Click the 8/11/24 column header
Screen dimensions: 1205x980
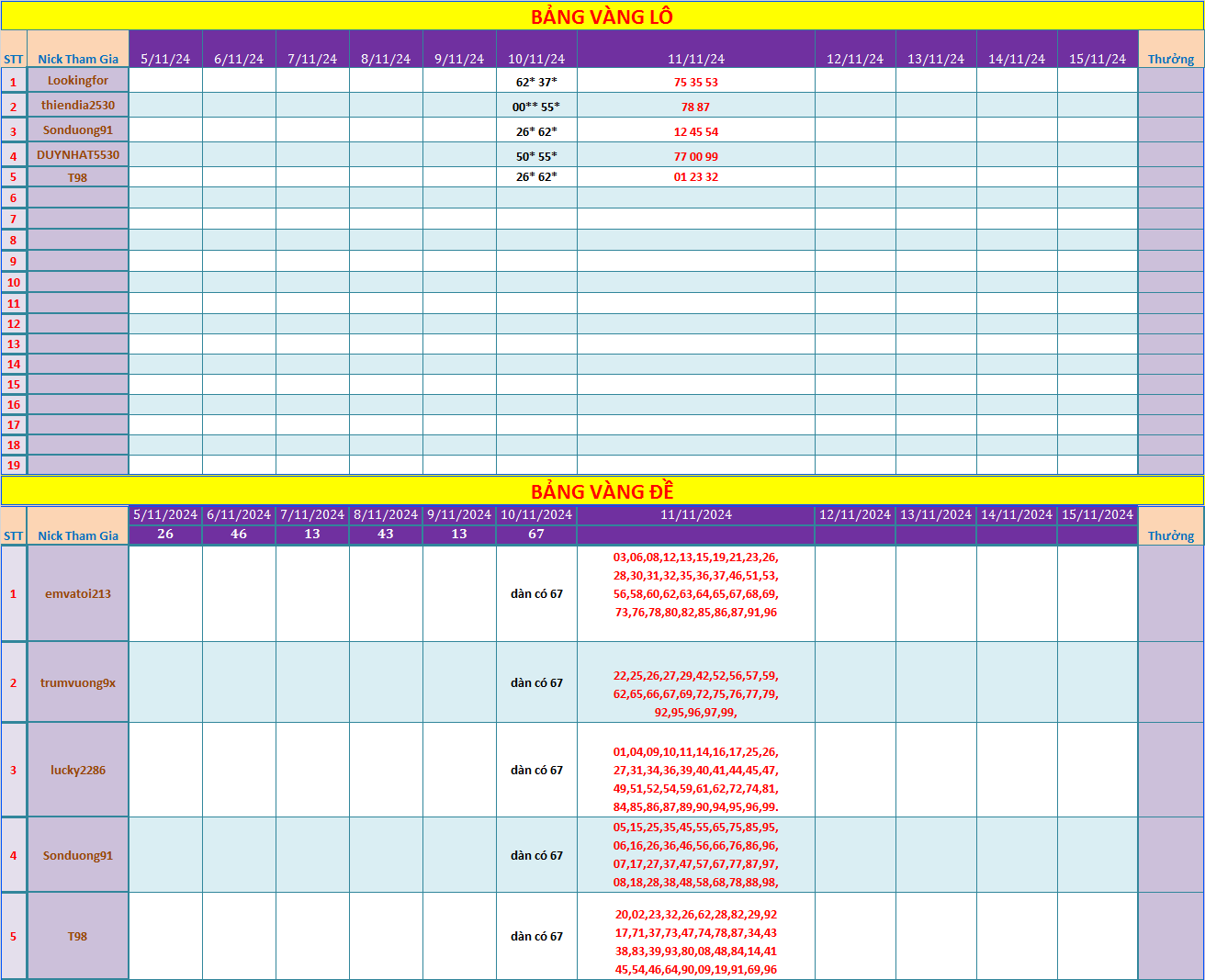pyautogui.click(x=386, y=50)
